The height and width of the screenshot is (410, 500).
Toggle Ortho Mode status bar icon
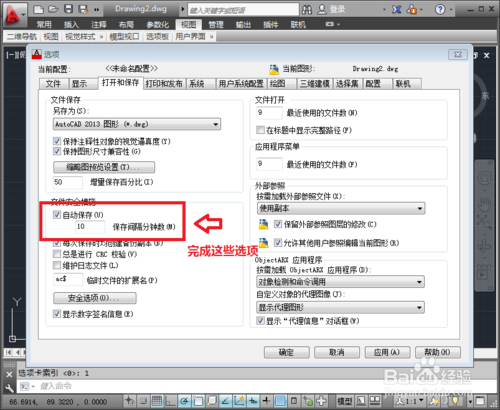[171, 400]
